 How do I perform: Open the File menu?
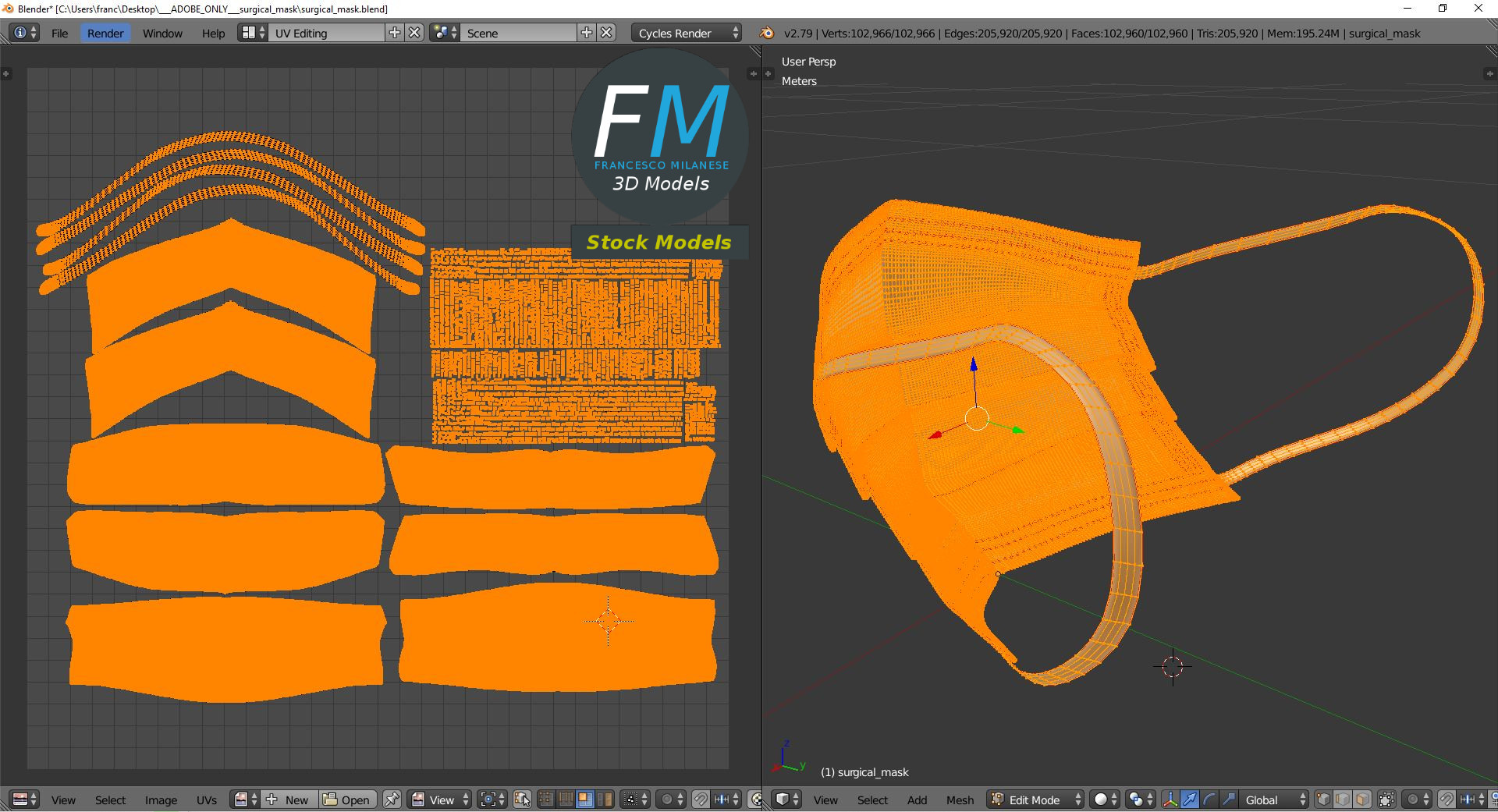click(x=59, y=33)
